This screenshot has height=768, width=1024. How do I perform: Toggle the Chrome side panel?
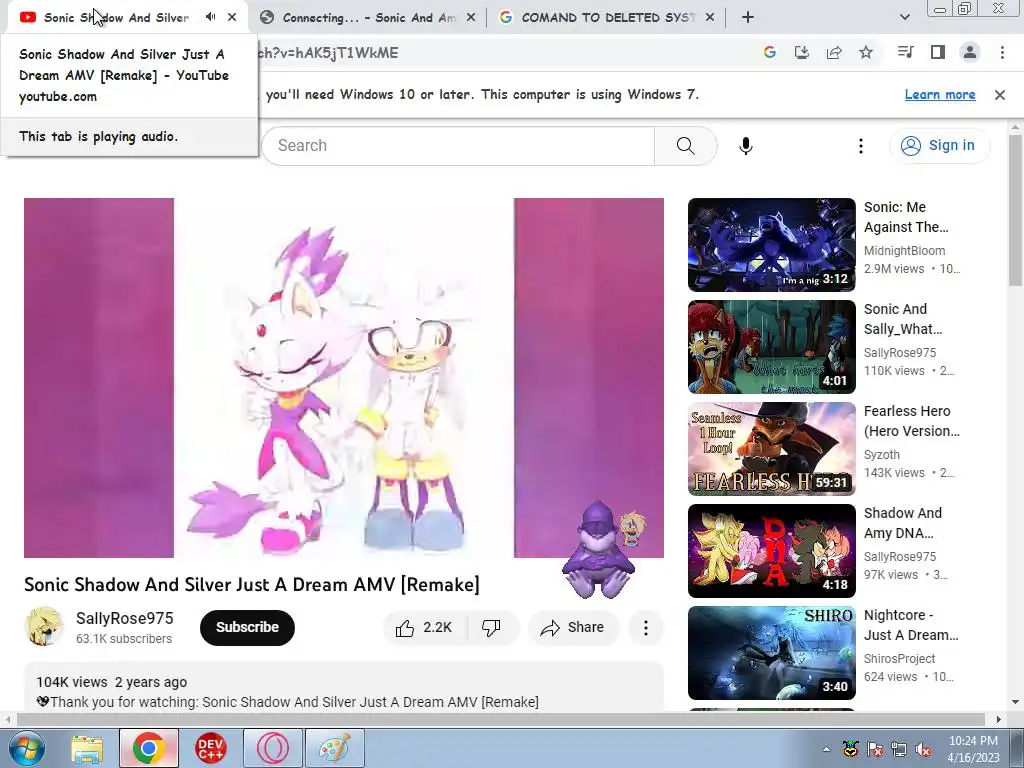coord(938,52)
